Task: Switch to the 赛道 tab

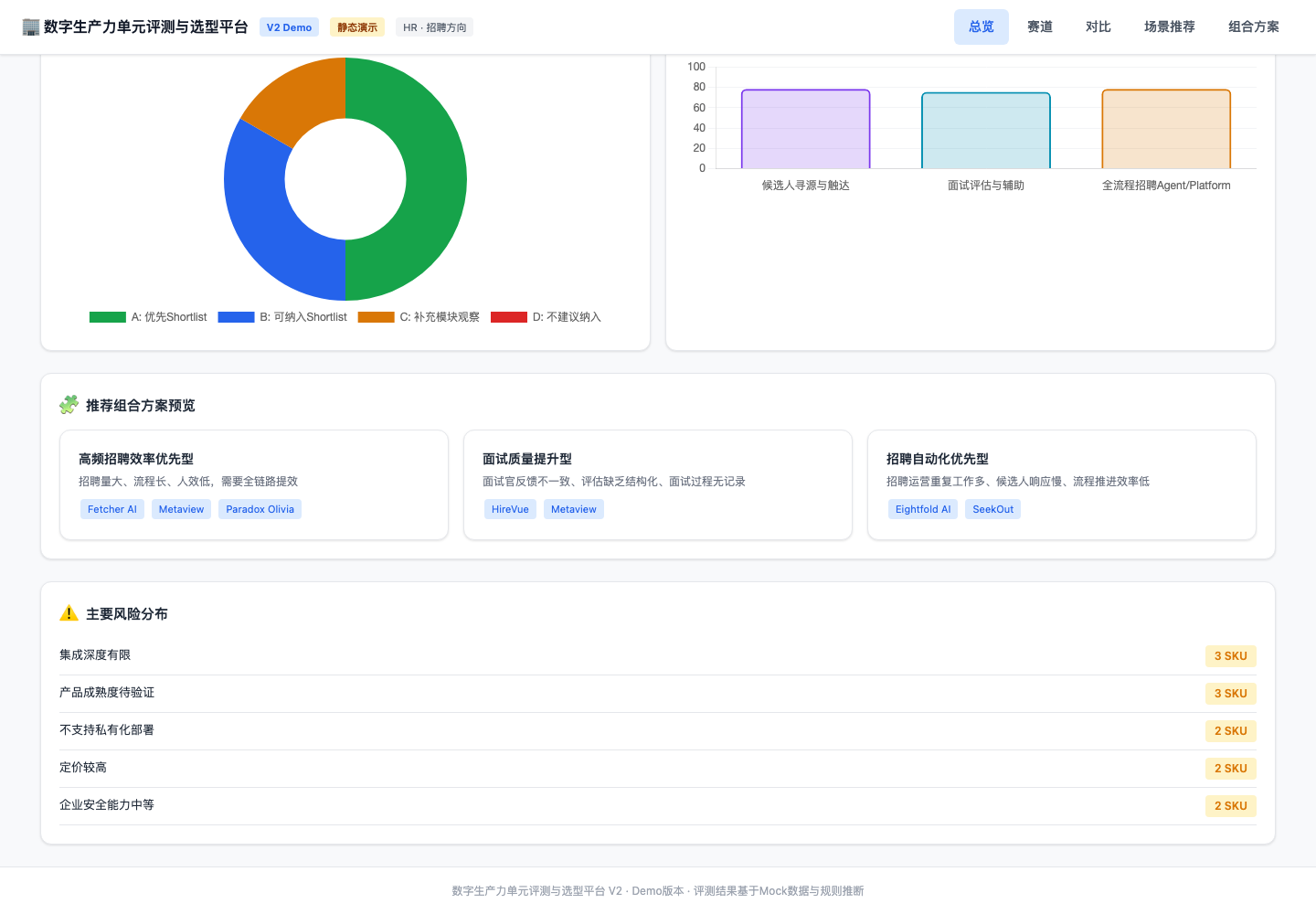Action: 1040,27
